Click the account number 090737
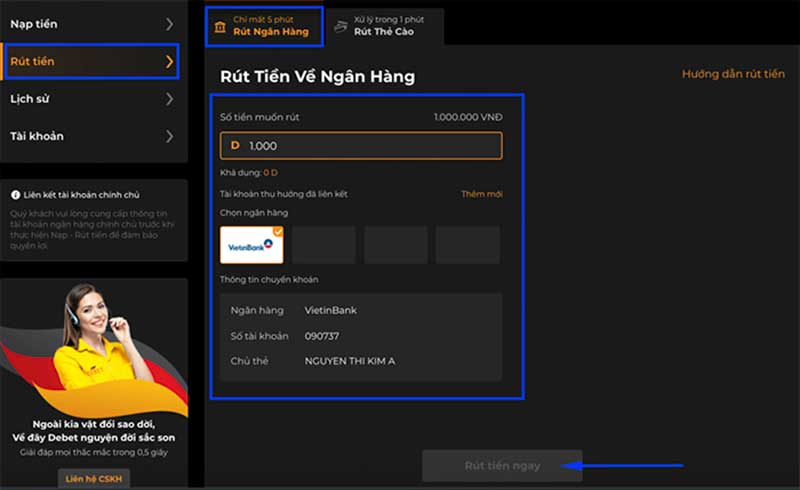 321,336
